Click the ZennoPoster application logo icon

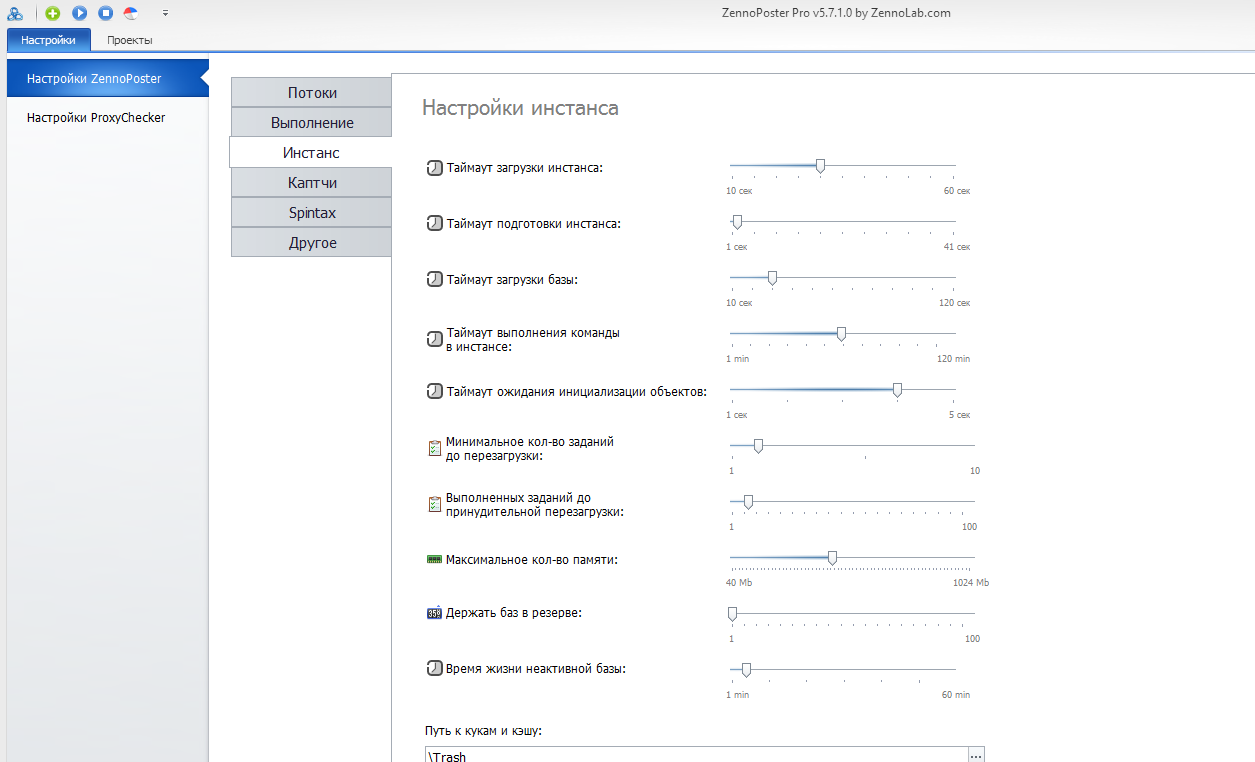(15, 13)
